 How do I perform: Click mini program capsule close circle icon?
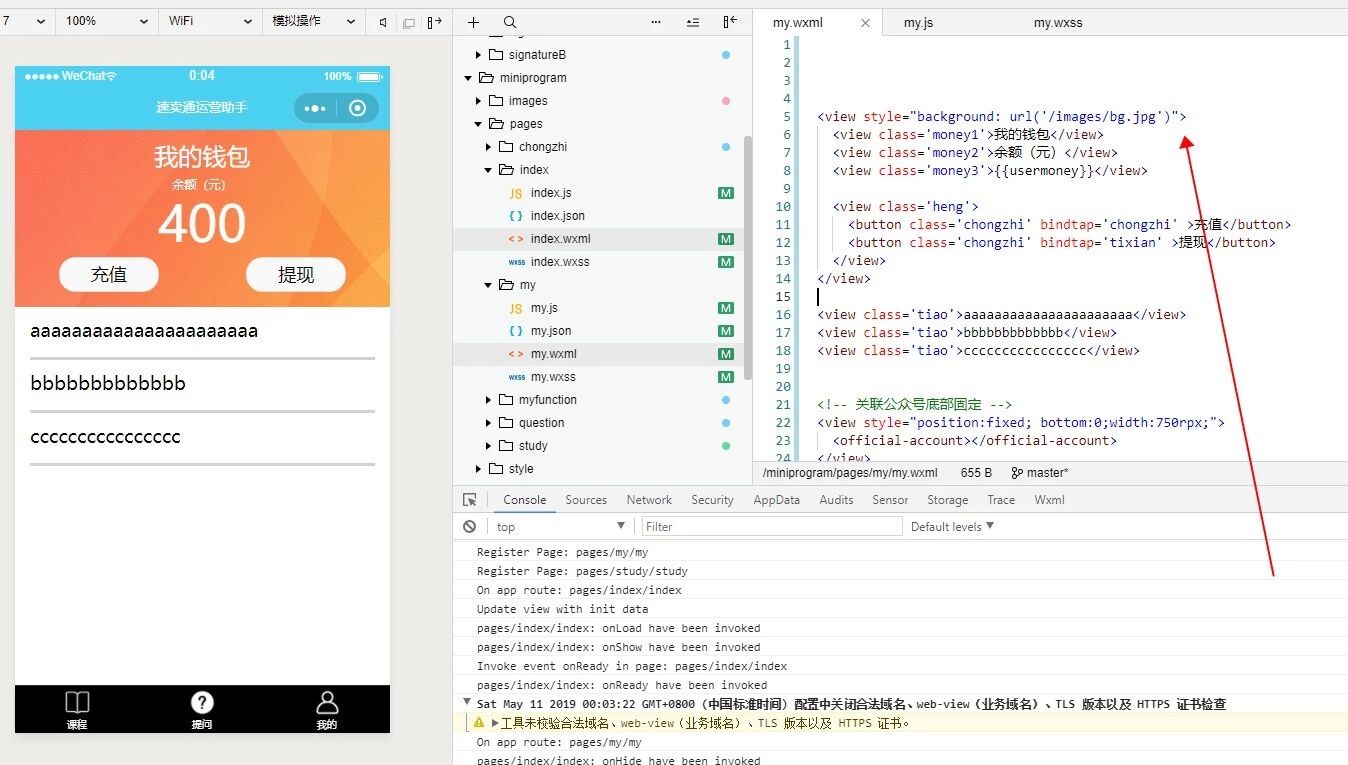pos(357,108)
